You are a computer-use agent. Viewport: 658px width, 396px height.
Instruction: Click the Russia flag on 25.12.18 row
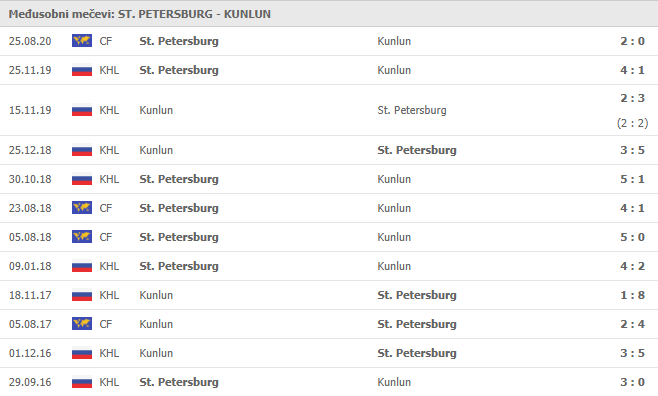[82, 150]
